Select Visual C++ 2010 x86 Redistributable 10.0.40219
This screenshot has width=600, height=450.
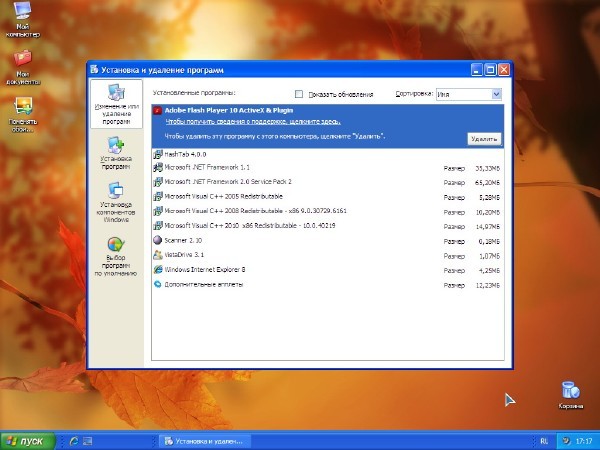click(x=328, y=226)
